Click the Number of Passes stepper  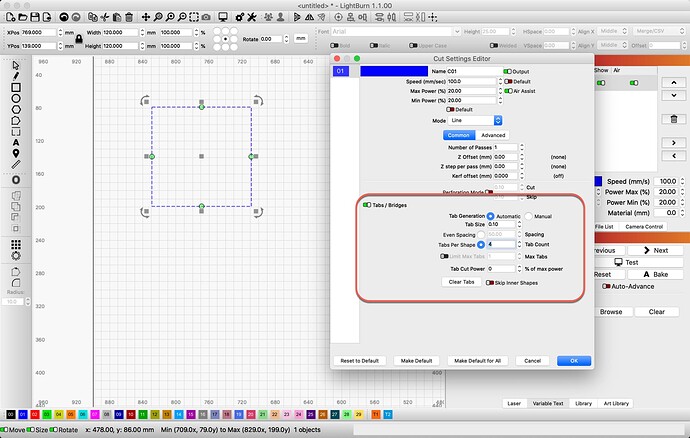[522, 147]
